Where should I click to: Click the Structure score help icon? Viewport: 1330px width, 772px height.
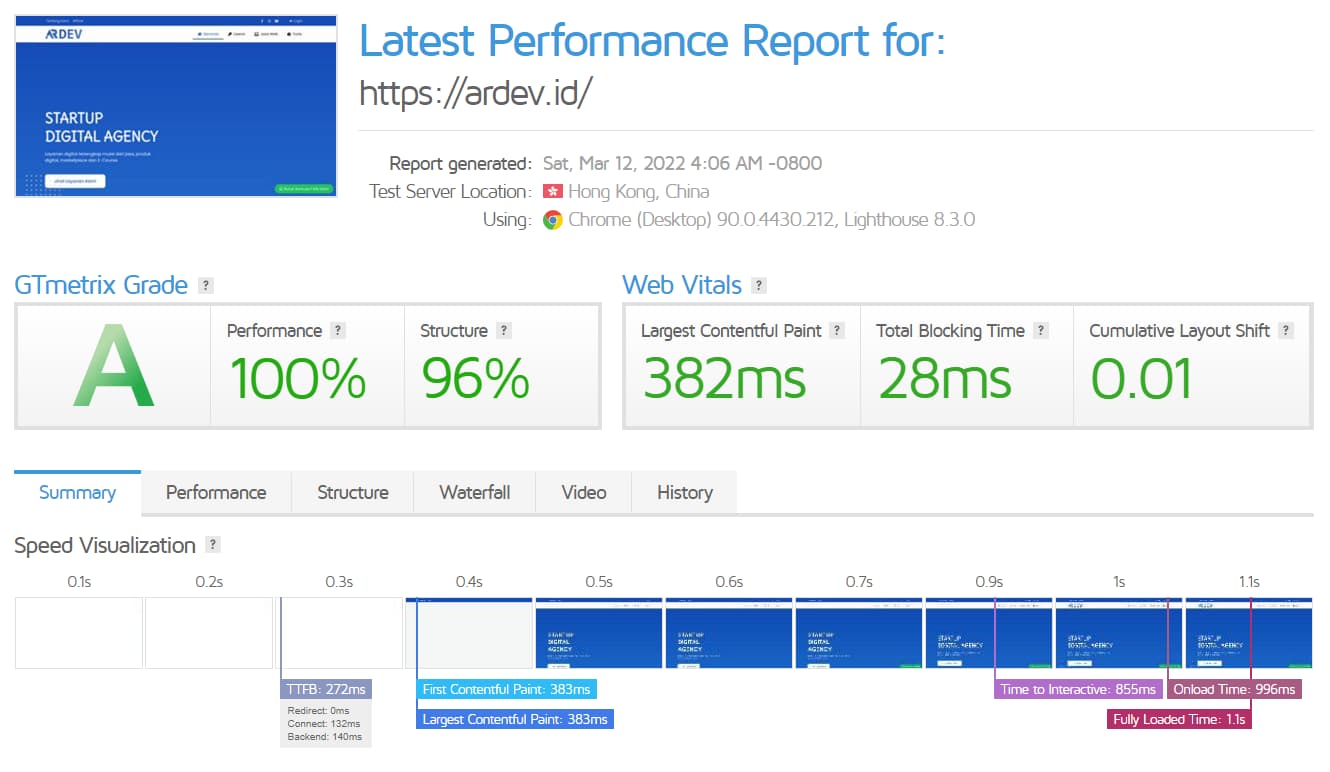coord(504,331)
